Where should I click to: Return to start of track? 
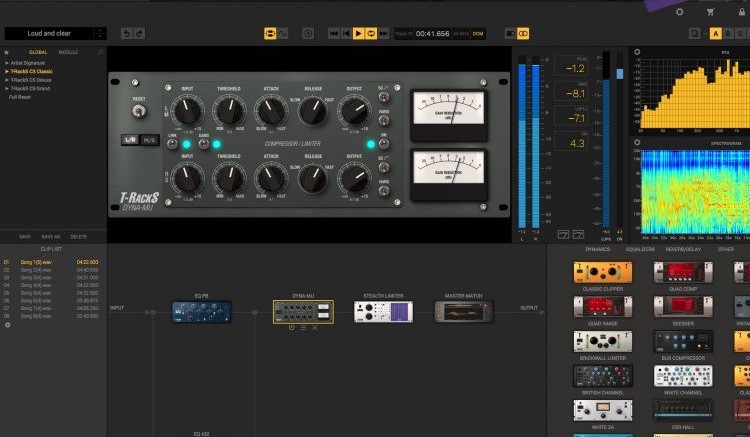[346, 33]
